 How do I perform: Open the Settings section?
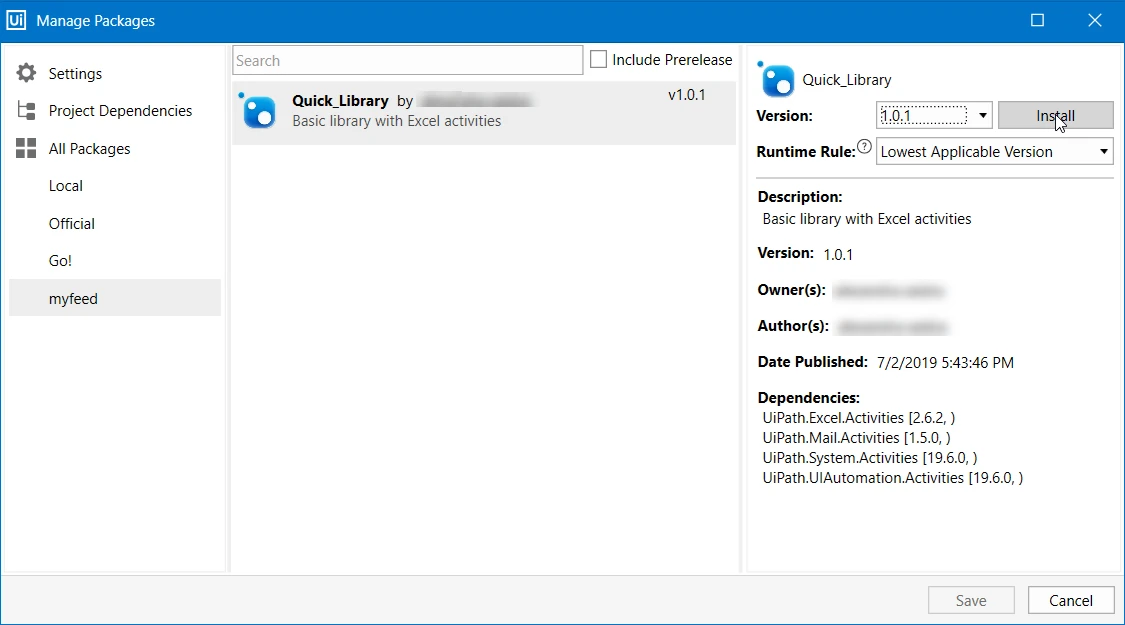pyautogui.click(x=75, y=73)
